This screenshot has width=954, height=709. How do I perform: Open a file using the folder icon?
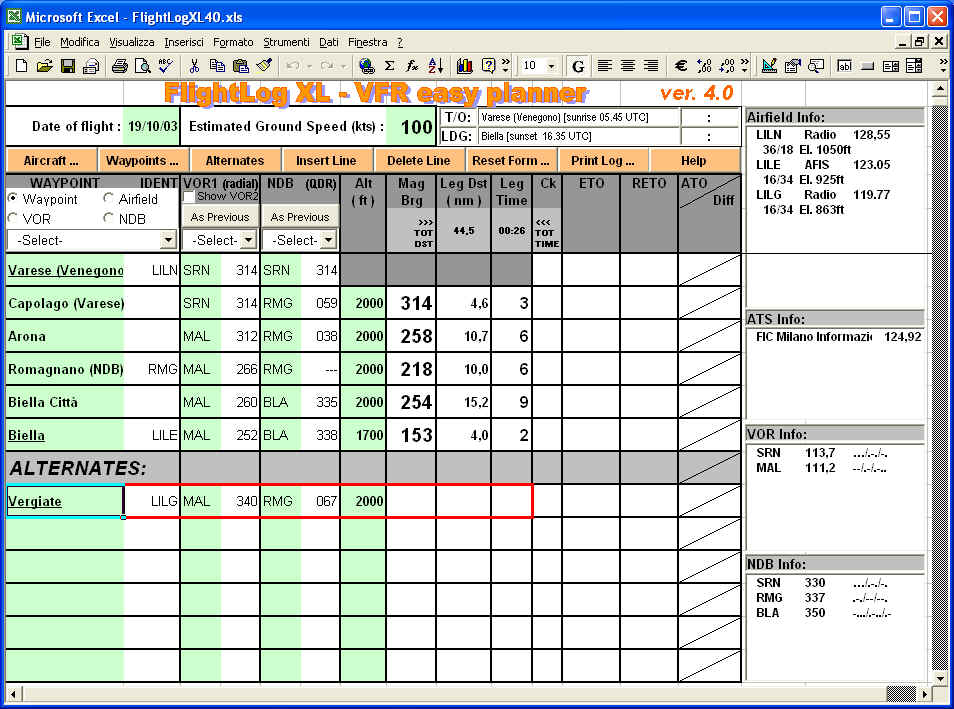(x=44, y=66)
